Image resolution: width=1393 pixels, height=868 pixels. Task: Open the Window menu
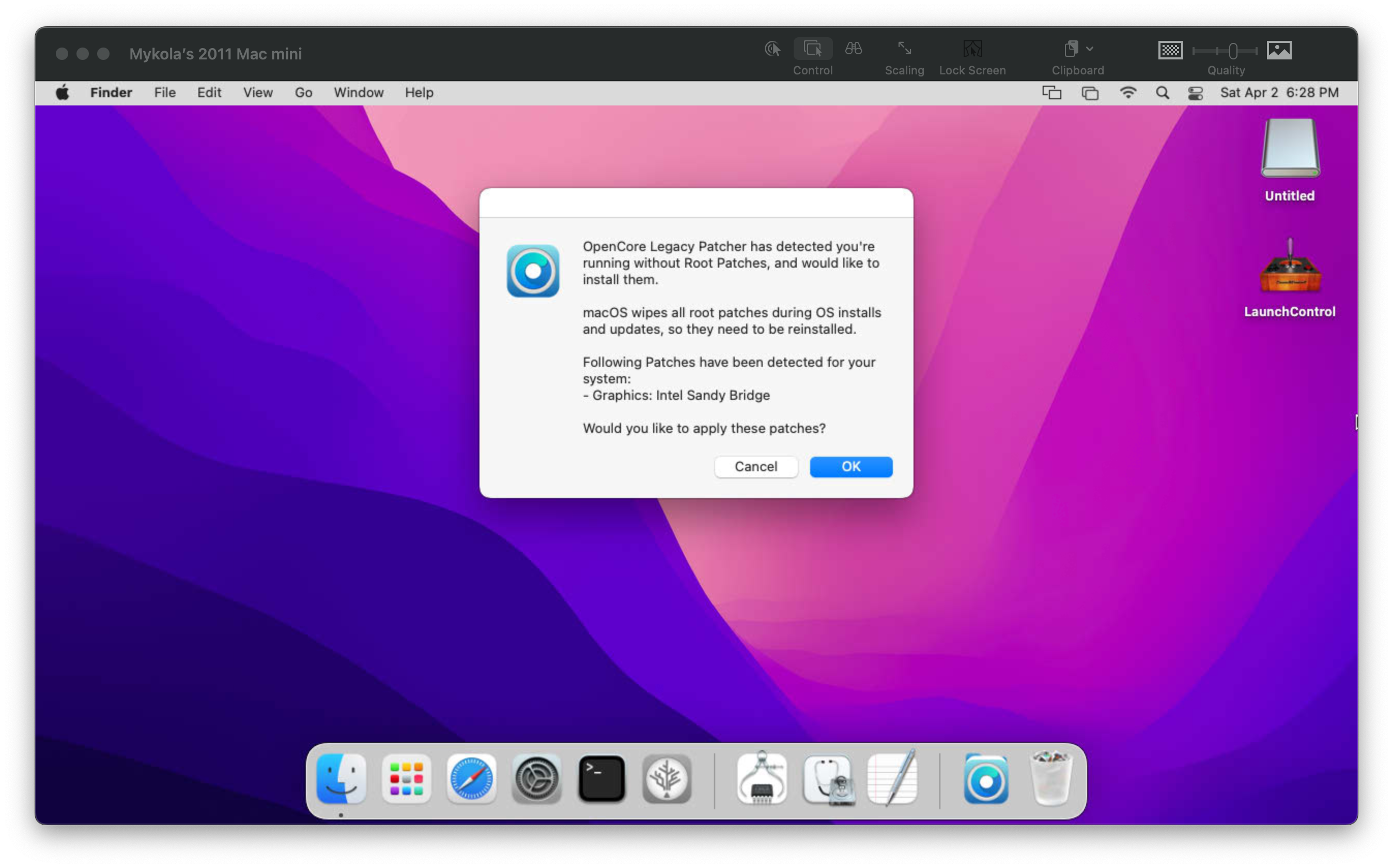[x=358, y=92]
